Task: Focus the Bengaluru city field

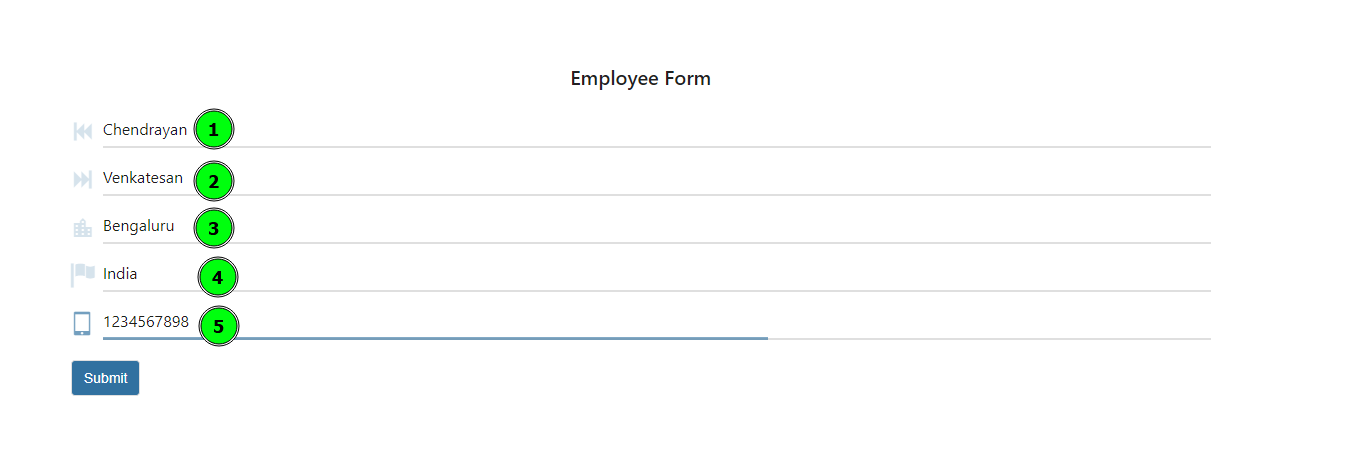Action: point(656,227)
